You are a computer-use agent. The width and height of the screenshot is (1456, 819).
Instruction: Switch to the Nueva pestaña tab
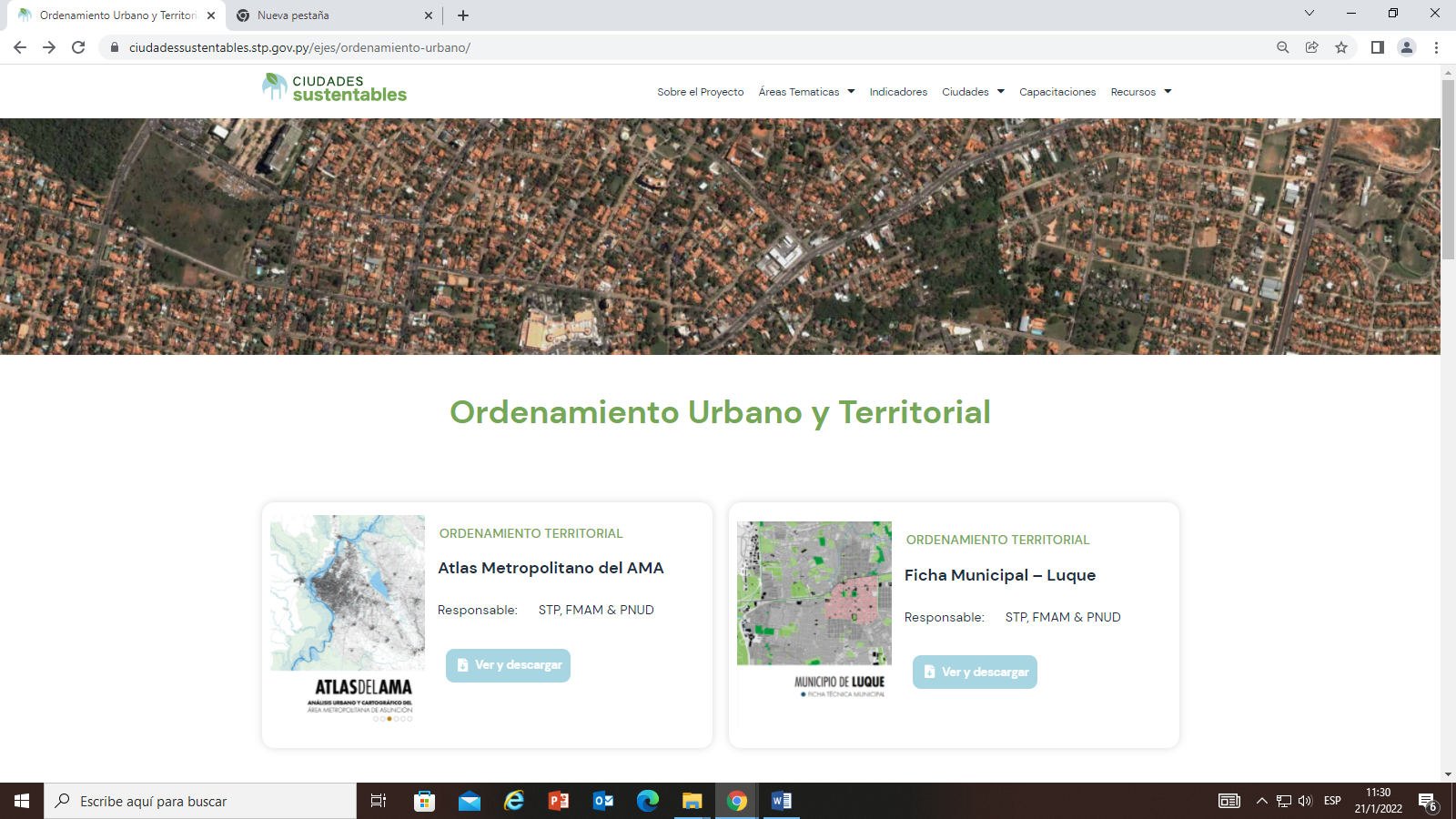(x=328, y=15)
